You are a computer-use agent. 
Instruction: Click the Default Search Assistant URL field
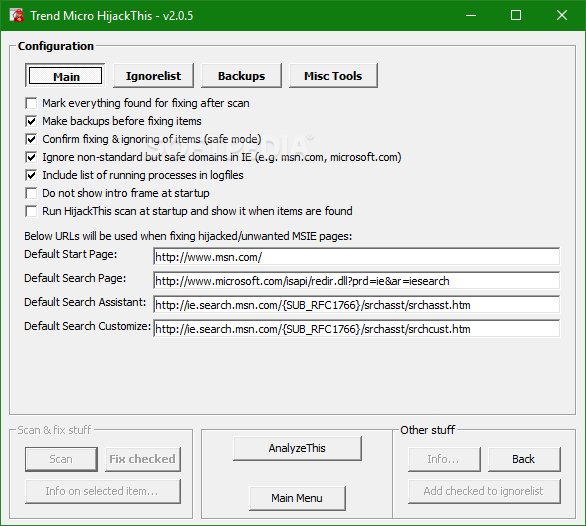[357, 305]
